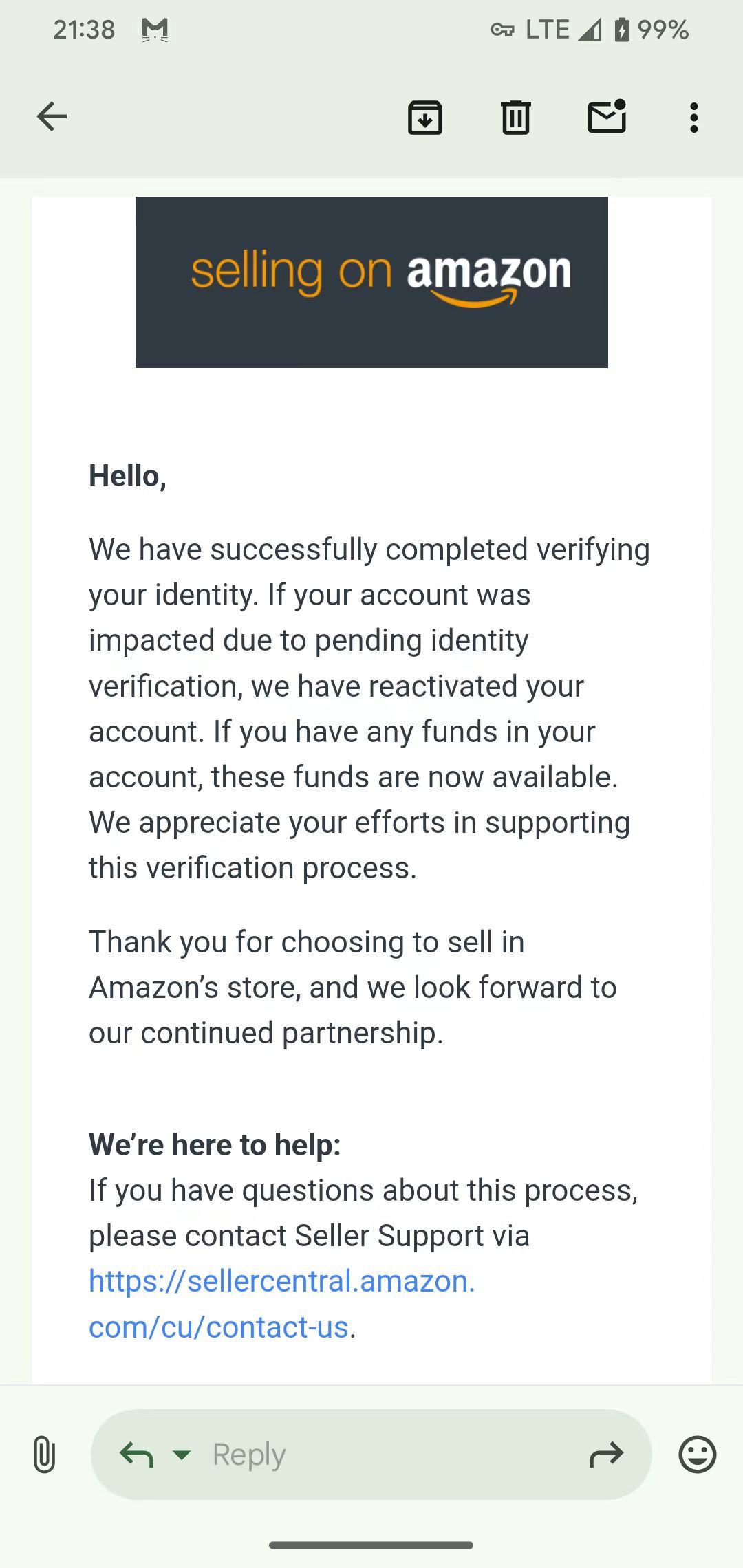Screen dimensions: 743x1568
Task: Tap the forward arrow in reply bar
Action: coord(606,1454)
